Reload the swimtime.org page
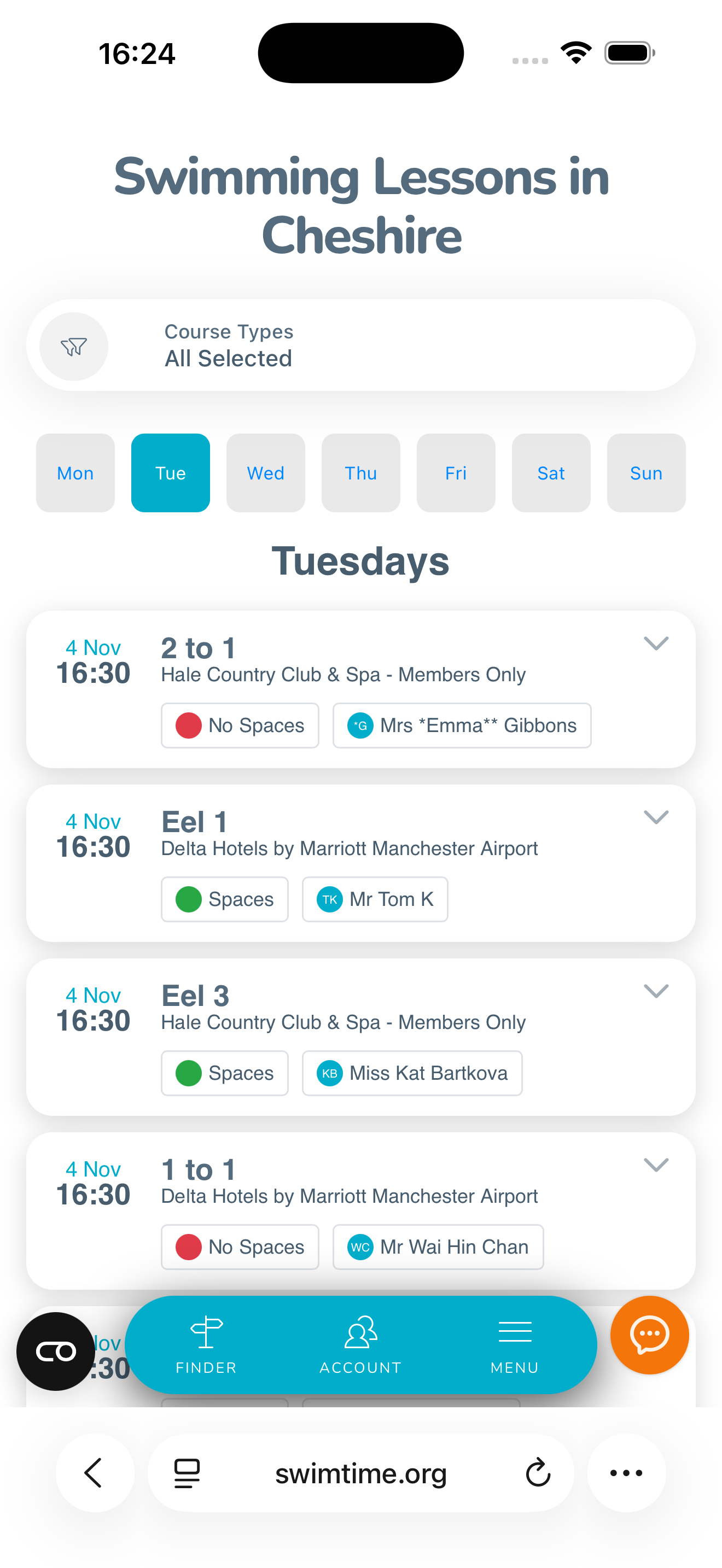 coord(538,1473)
